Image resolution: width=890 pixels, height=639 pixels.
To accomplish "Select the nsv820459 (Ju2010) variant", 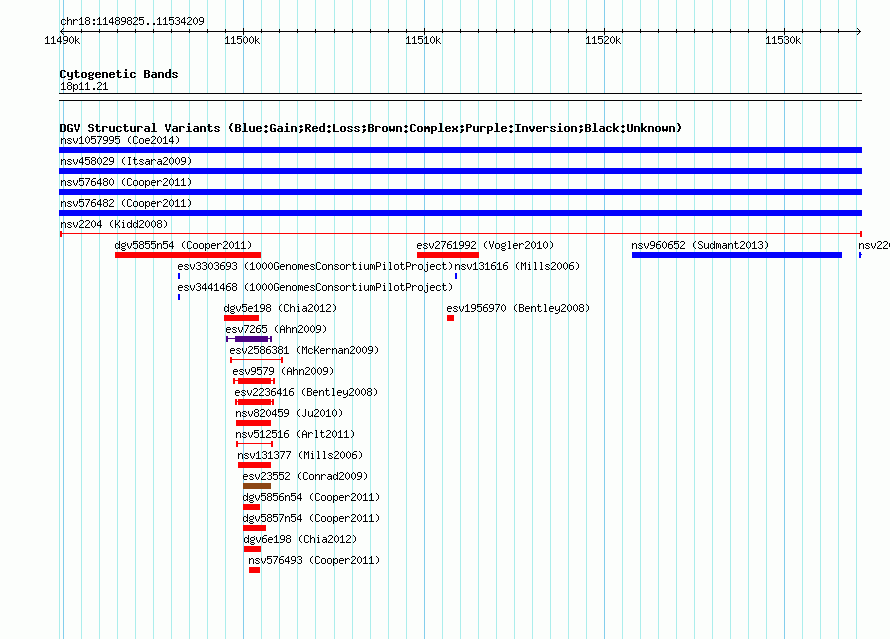I will pos(253,423).
